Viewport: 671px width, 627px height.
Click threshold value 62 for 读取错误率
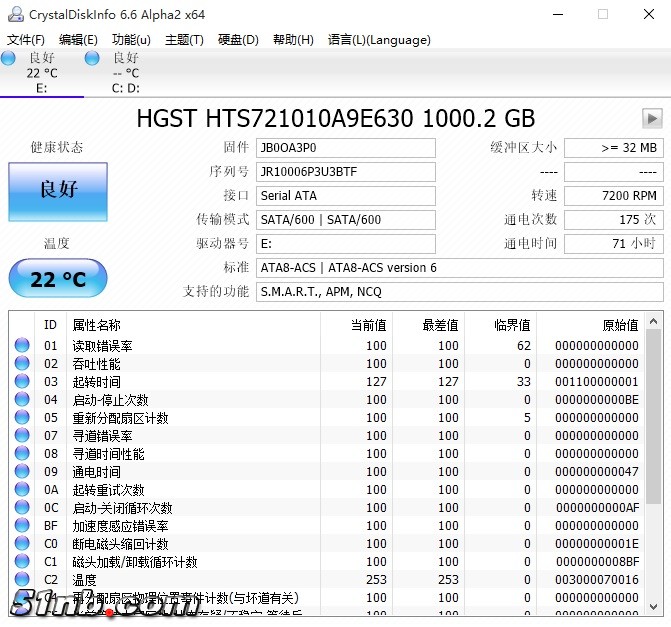coord(524,345)
